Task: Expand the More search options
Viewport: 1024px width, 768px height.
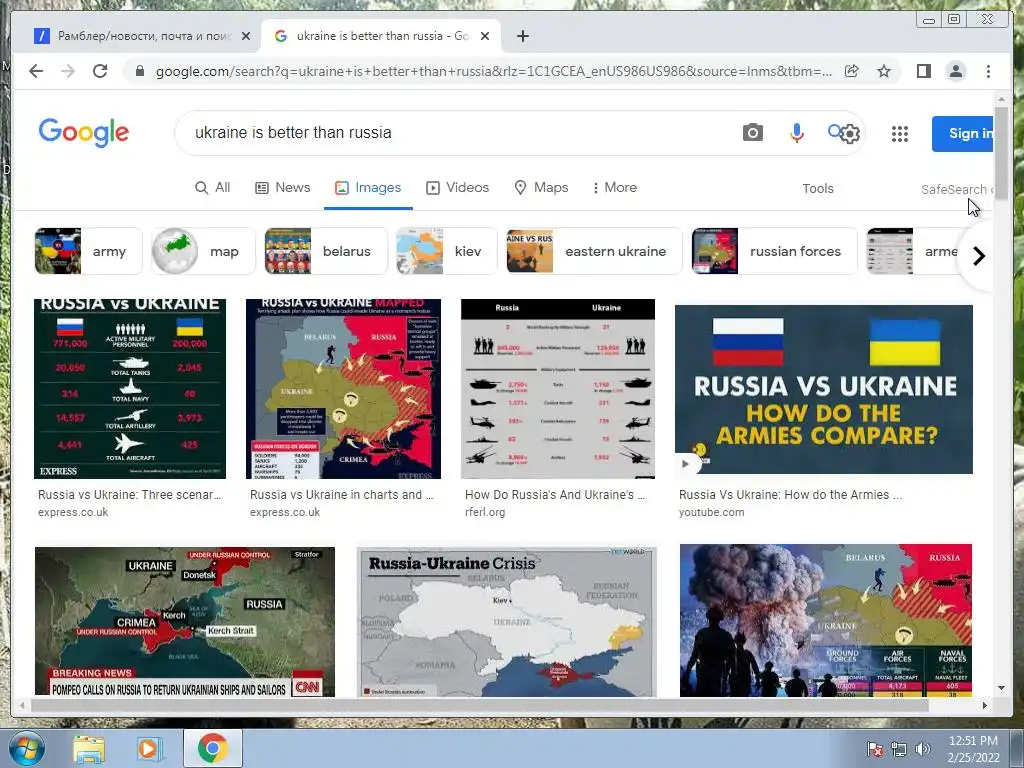Action: (615, 187)
